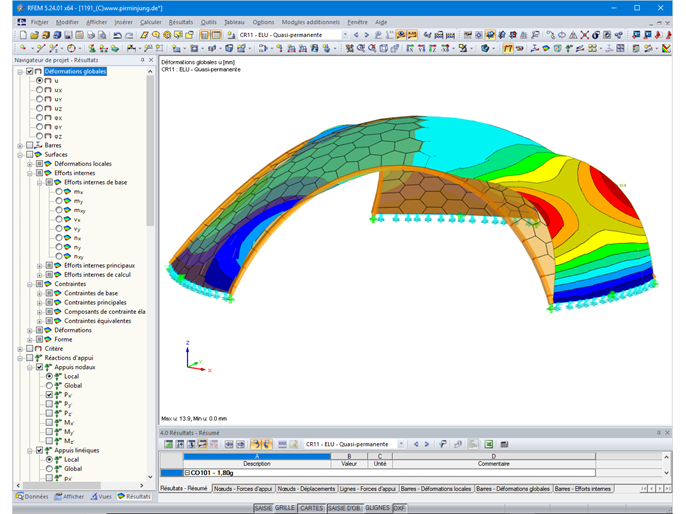Toggle the Px' support reaction checkbox

[49, 395]
